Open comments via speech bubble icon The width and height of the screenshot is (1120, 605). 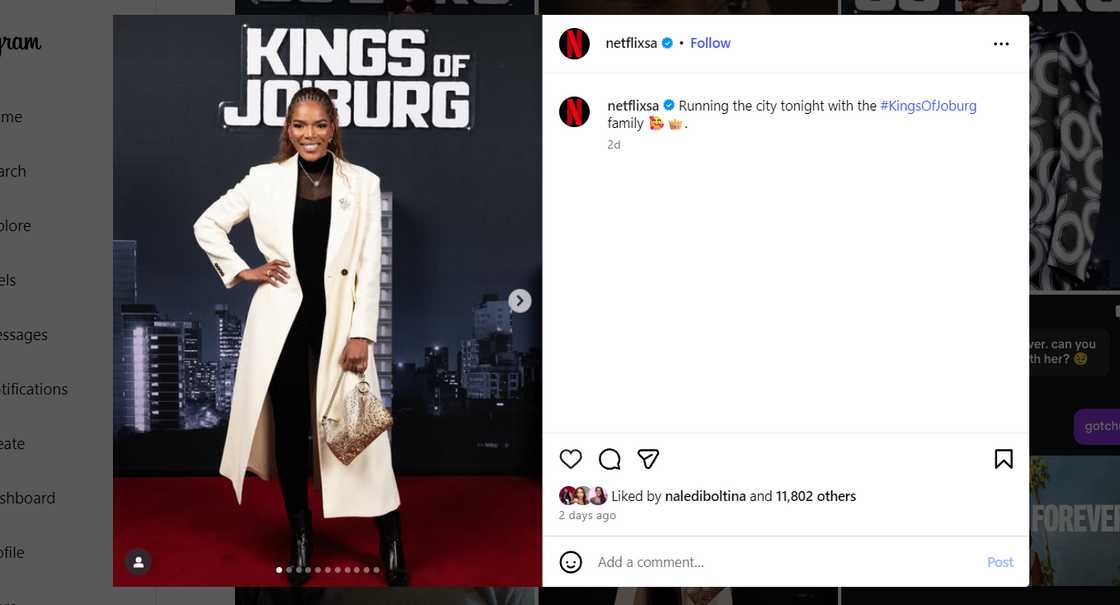[609, 459]
